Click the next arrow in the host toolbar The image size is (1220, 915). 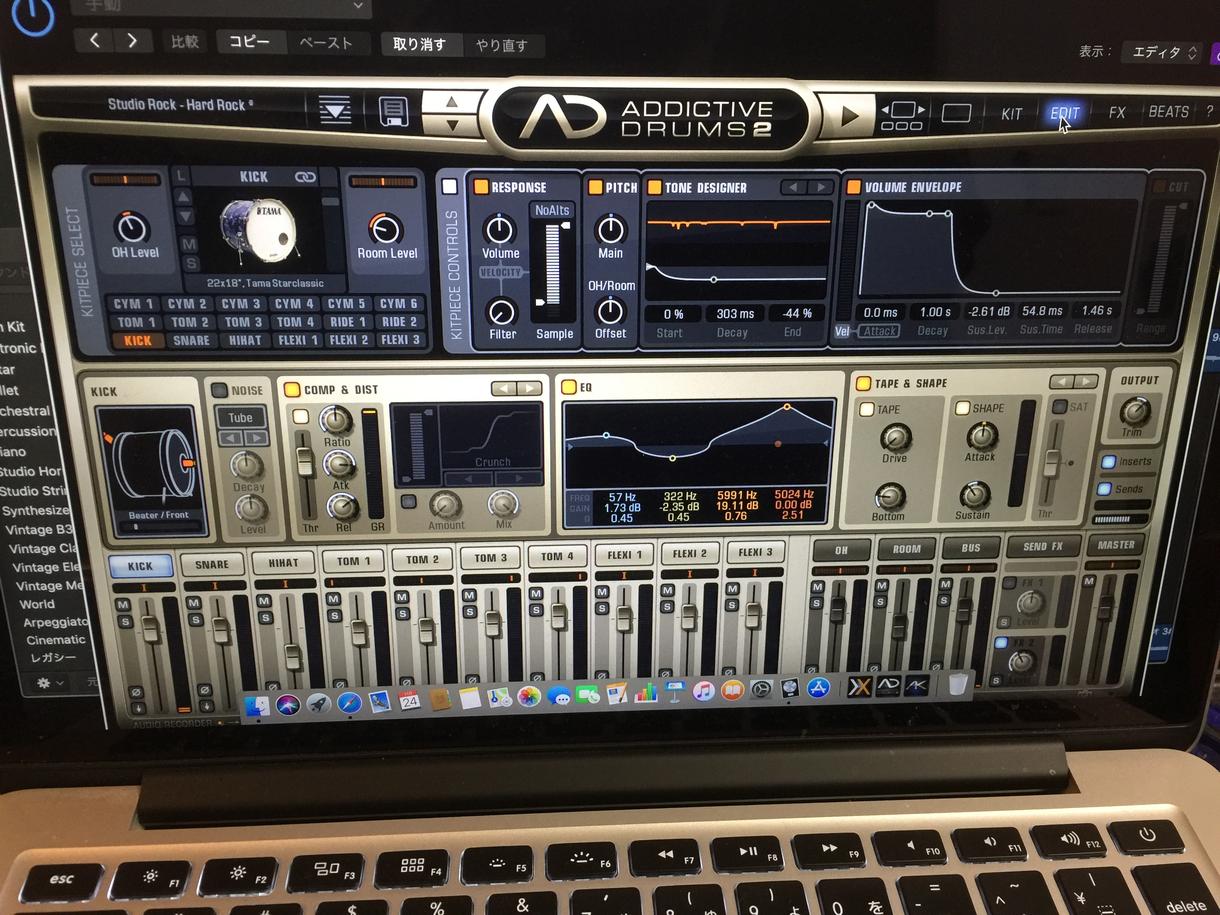[133, 41]
